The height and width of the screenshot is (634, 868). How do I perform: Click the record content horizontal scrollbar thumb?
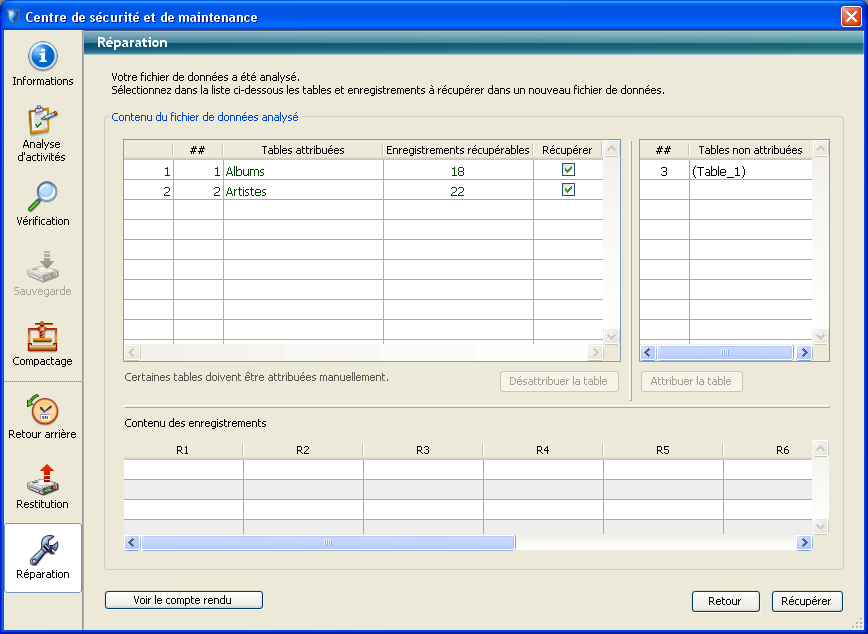click(328, 543)
